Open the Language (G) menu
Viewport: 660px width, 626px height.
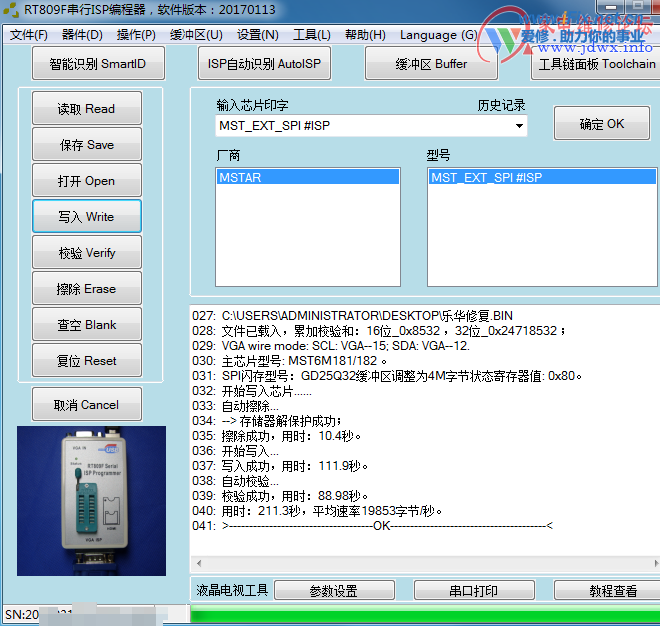click(x=438, y=35)
